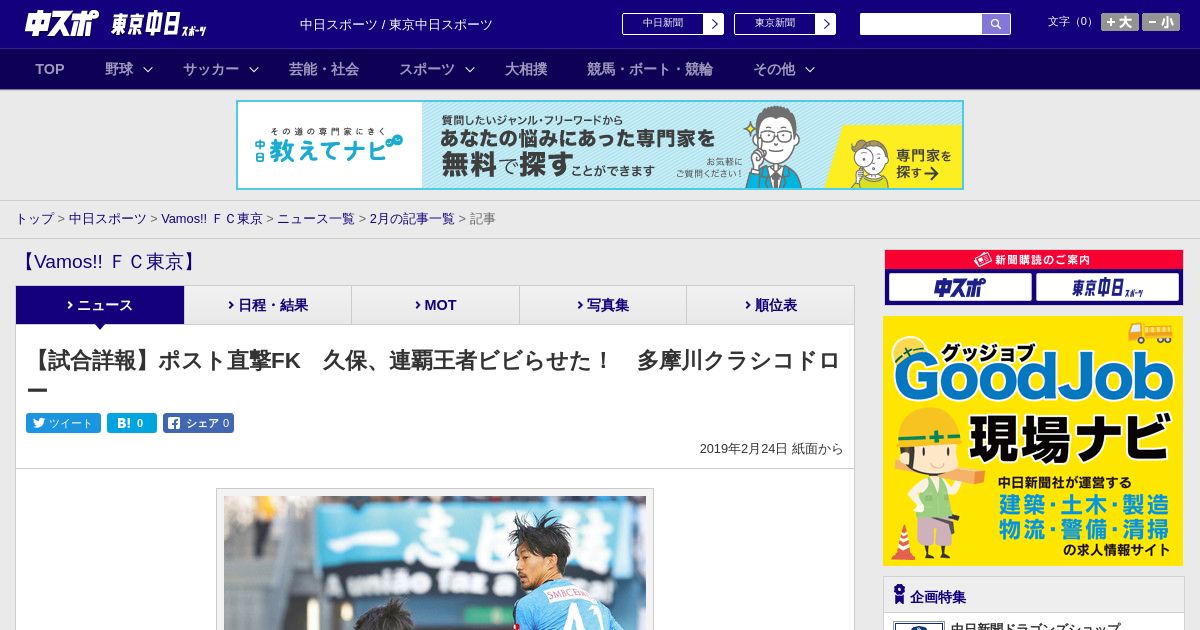Click the 中日新聞ドラゴンズショップ sidebar item

(x=1035, y=626)
